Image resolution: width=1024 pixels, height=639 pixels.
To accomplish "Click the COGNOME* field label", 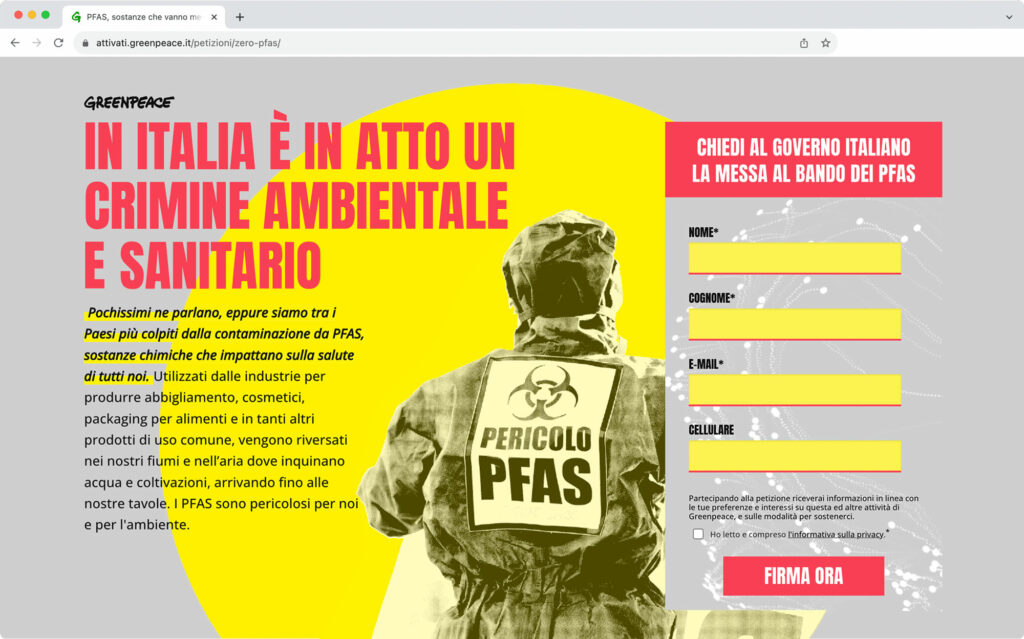I will (x=712, y=299).
